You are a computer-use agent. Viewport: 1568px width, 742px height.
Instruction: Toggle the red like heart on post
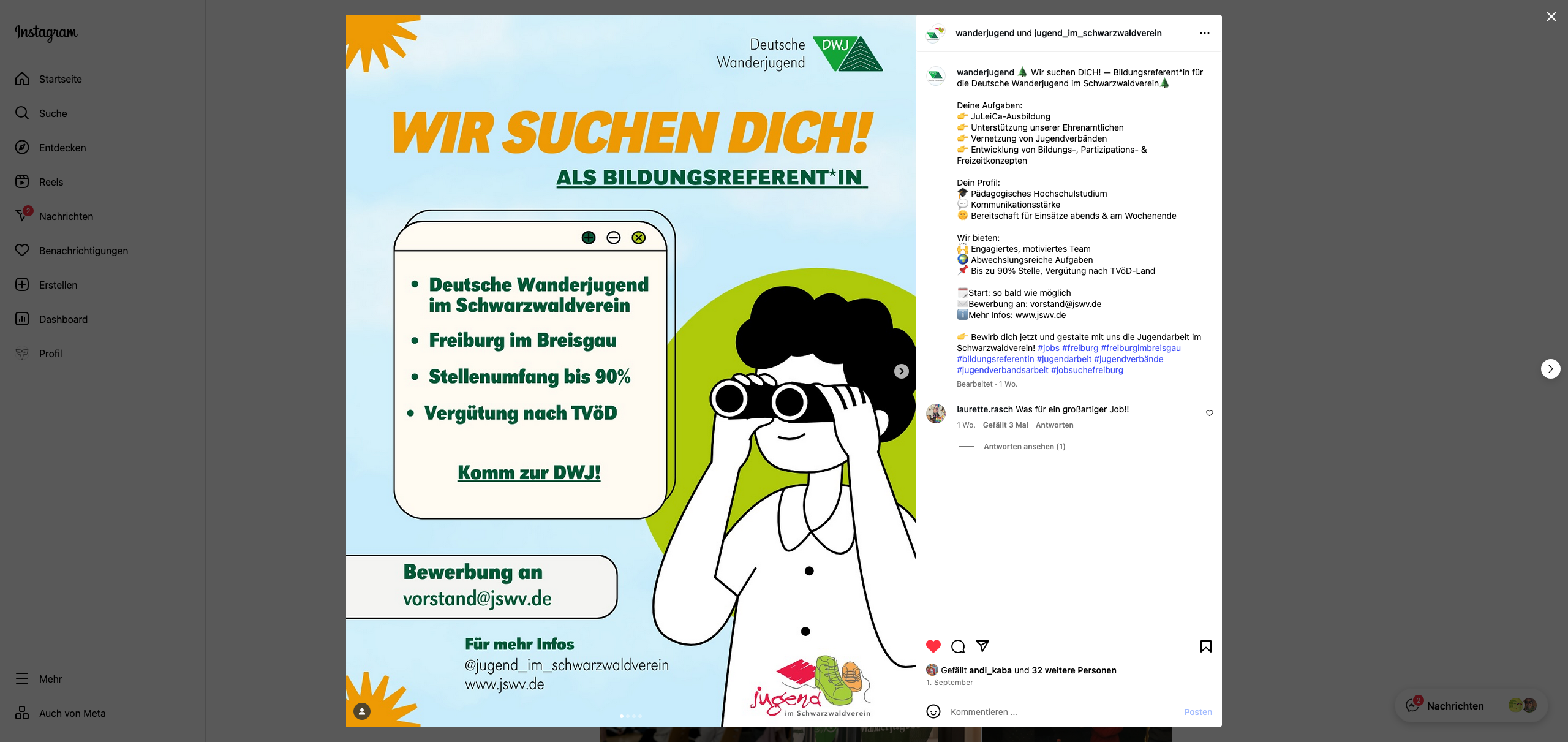coord(933,646)
